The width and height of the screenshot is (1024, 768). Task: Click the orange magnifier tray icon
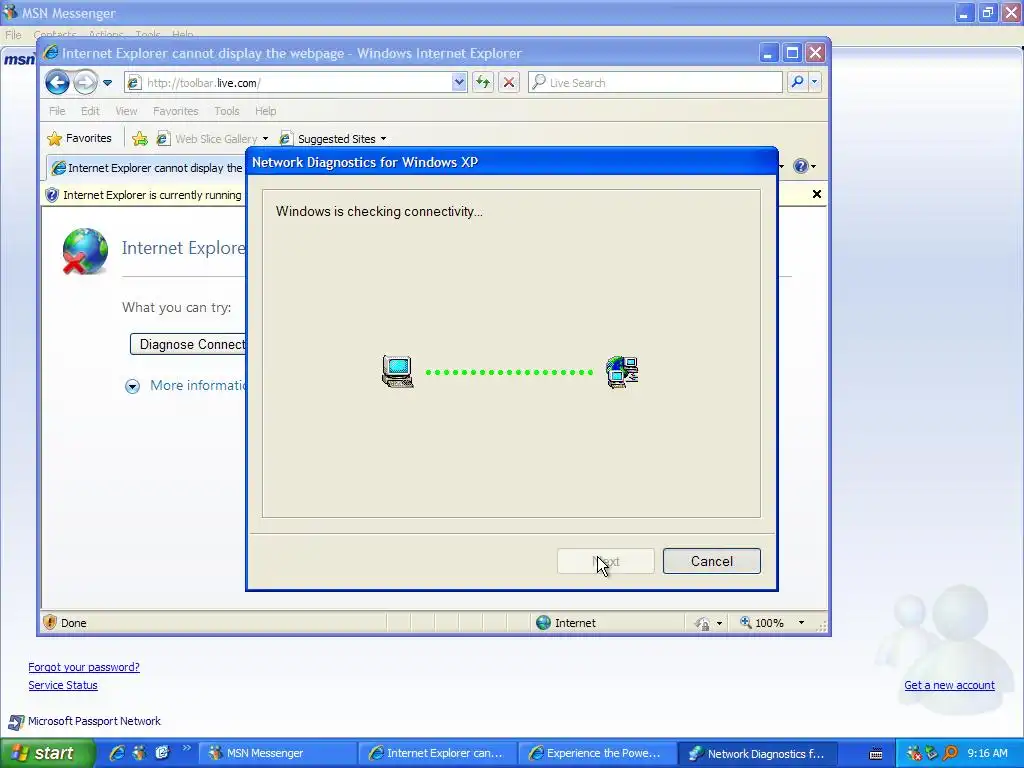950,753
